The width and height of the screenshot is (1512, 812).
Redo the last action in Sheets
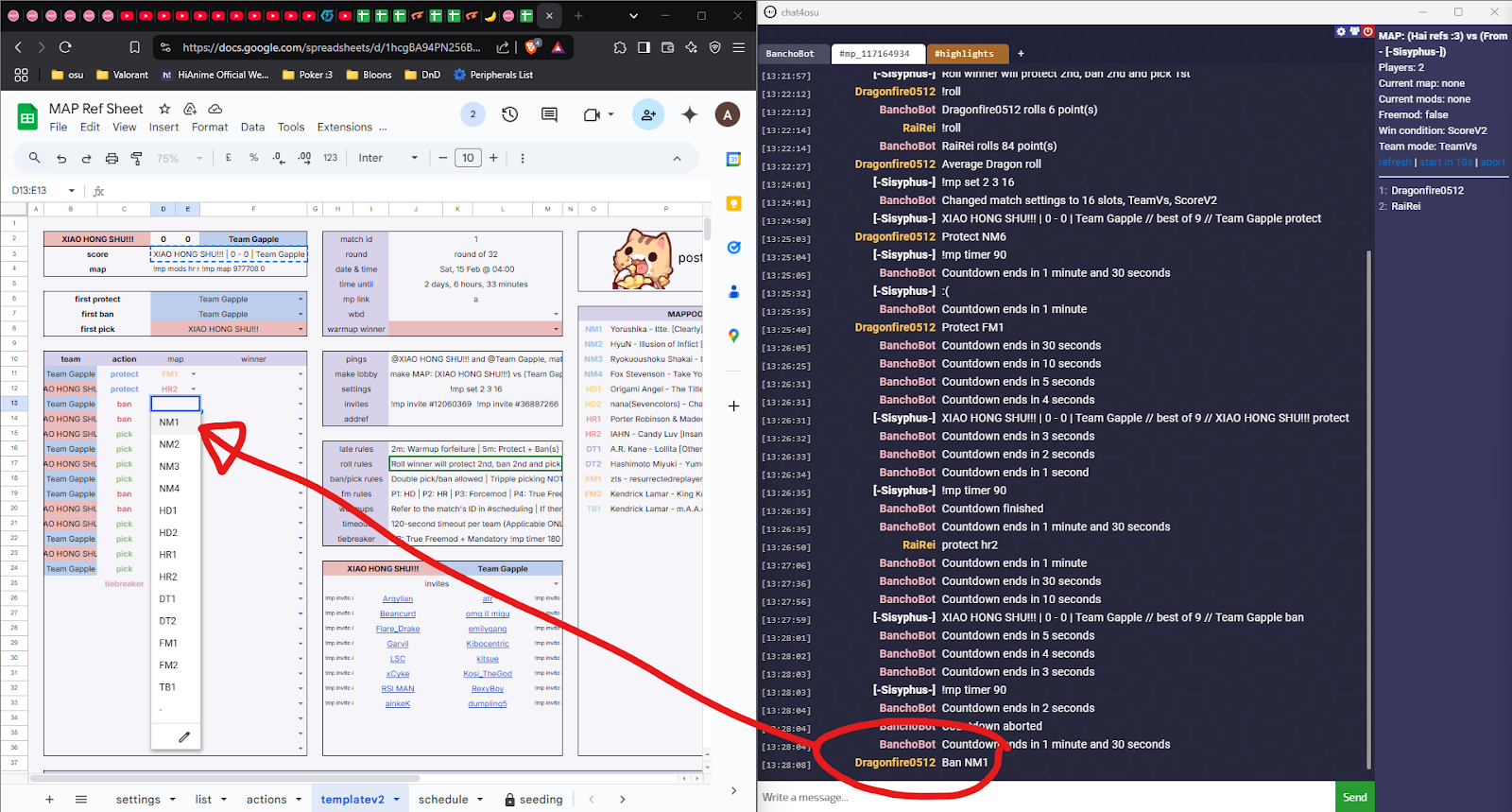click(x=86, y=158)
